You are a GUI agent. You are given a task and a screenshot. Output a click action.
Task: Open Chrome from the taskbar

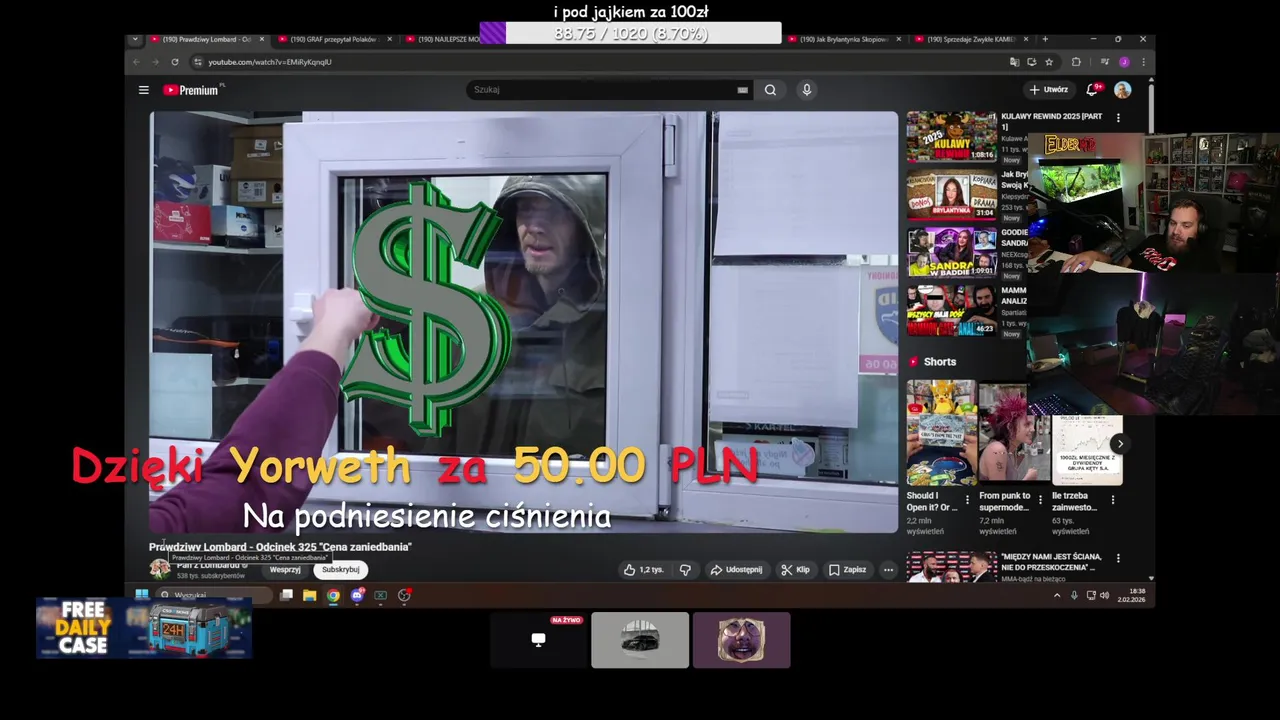pyautogui.click(x=333, y=595)
